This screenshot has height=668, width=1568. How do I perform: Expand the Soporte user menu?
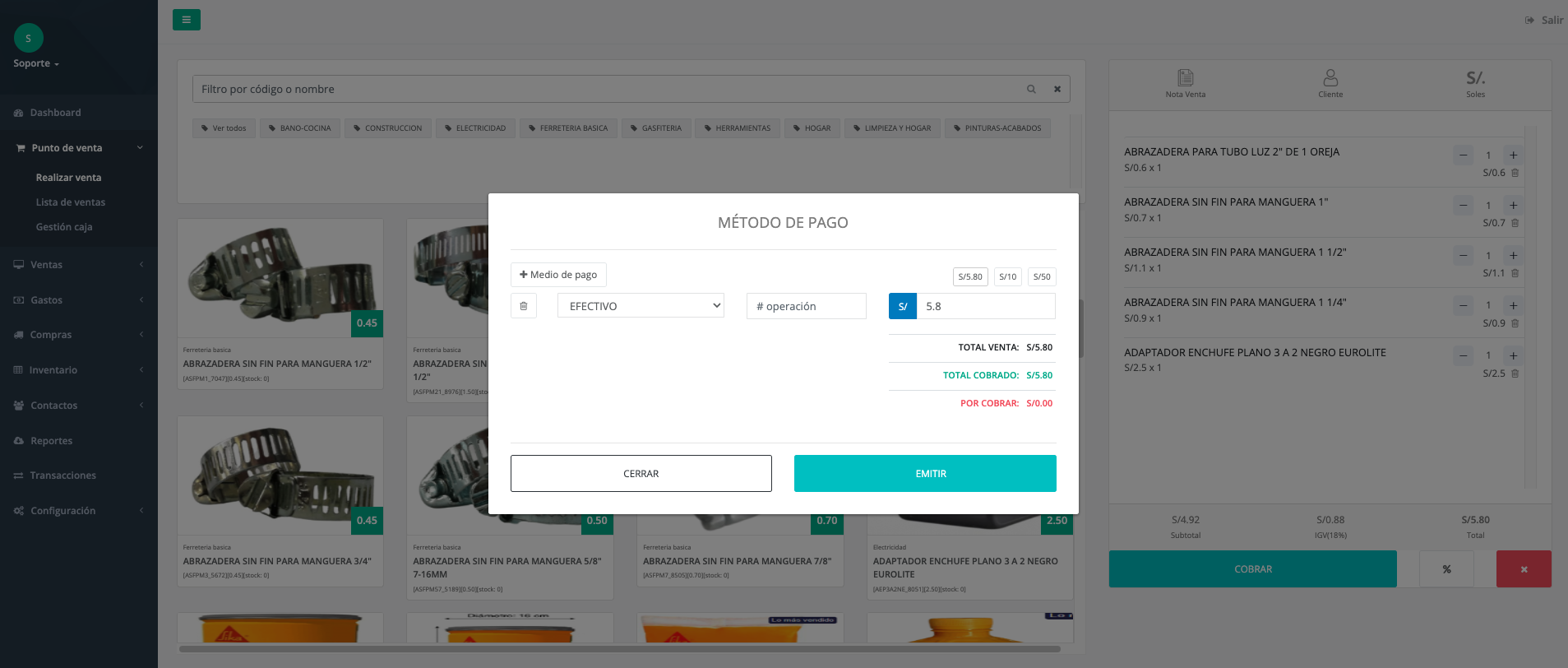[36, 63]
